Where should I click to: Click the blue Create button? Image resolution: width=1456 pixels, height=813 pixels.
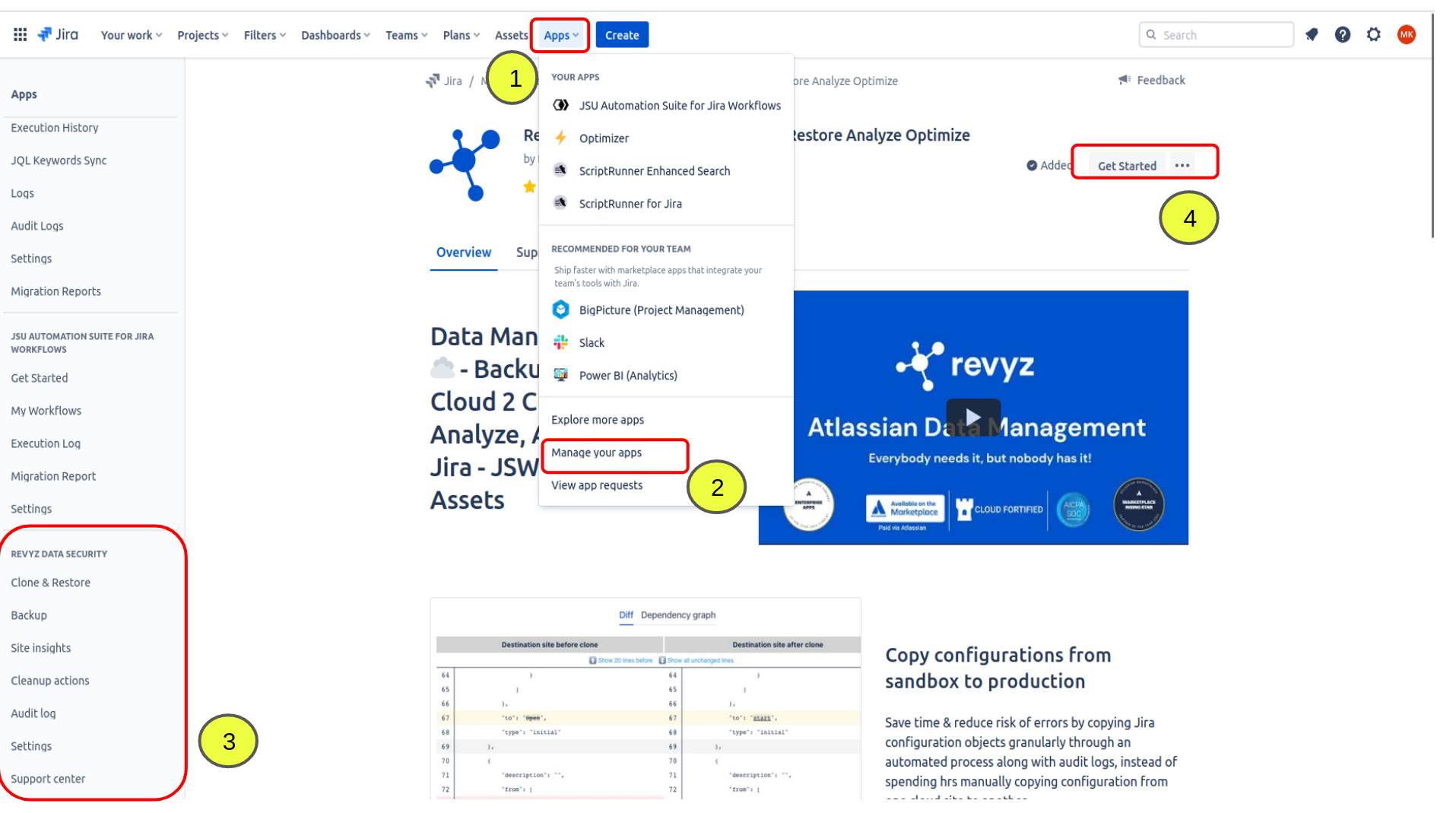point(621,36)
